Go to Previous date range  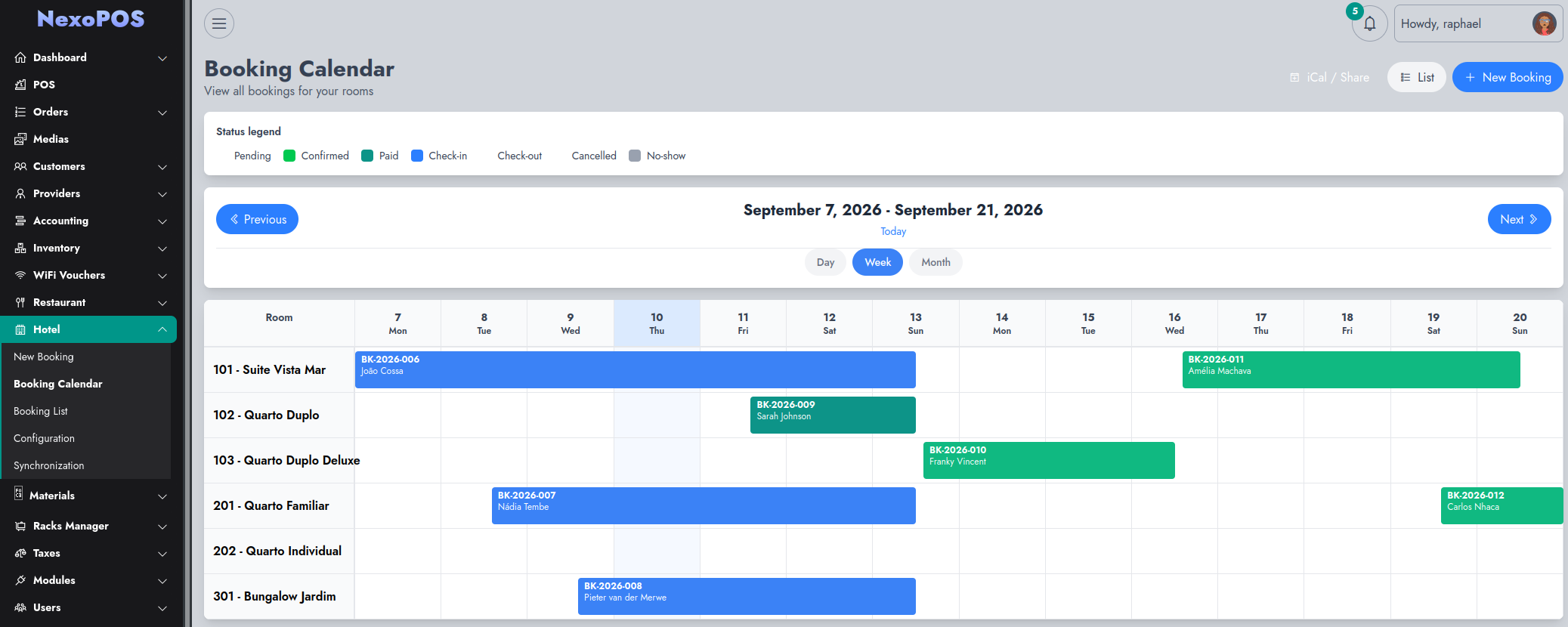pyautogui.click(x=257, y=219)
